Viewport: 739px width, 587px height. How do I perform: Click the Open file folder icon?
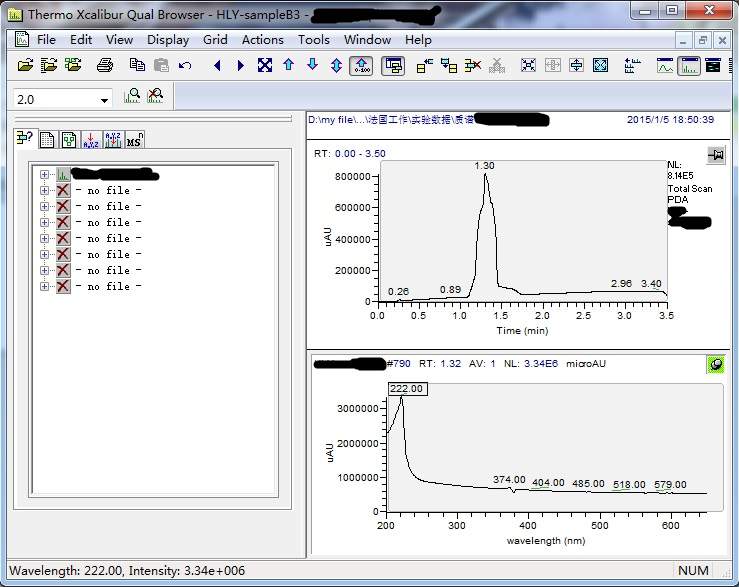(x=24, y=65)
